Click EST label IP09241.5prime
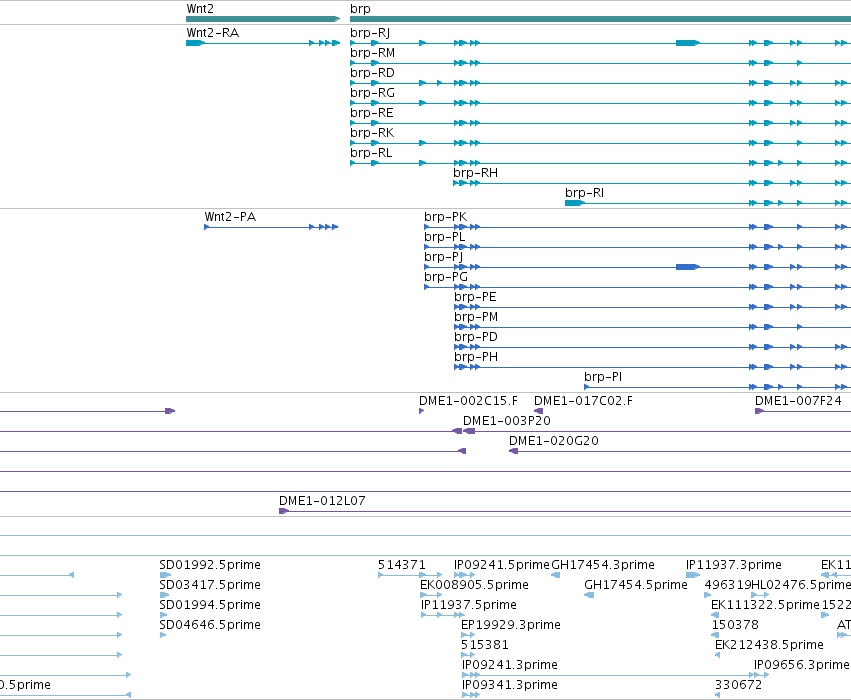 click(x=502, y=565)
